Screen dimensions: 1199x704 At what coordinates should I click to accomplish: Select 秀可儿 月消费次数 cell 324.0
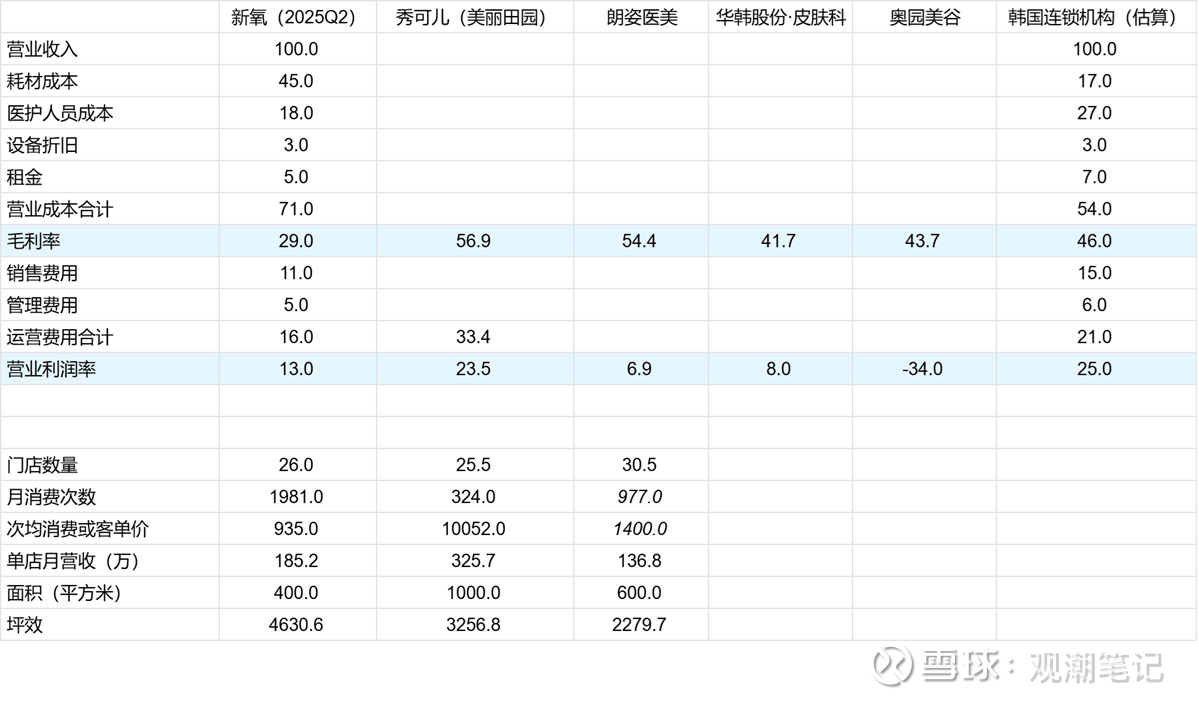[x=473, y=498]
